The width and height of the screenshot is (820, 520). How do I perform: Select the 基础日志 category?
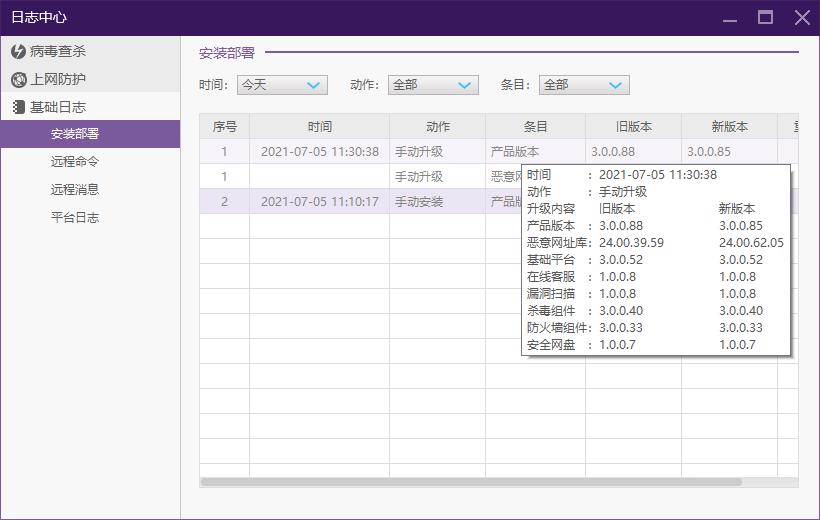tap(90, 107)
